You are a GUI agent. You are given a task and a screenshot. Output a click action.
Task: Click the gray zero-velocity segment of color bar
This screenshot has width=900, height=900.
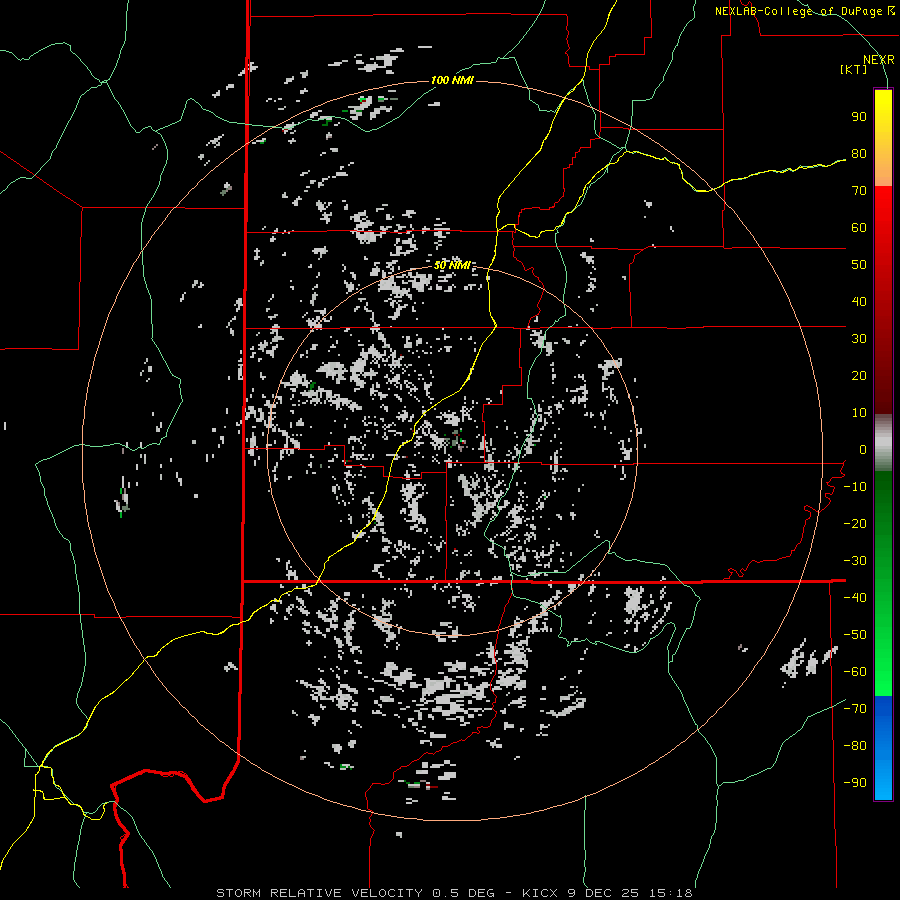click(x=883, y=443)
